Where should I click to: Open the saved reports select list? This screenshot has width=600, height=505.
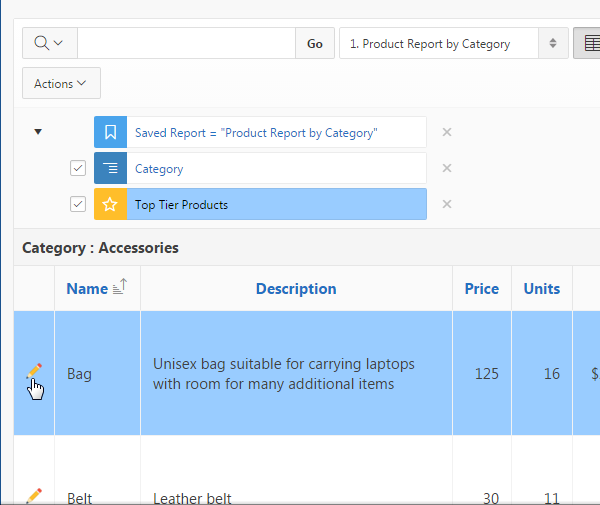coord(453,44)
